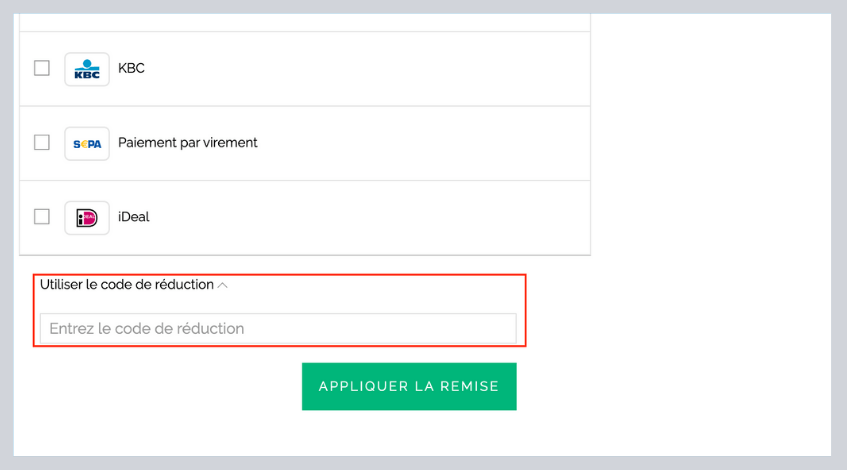Click empty space in the SEPA transfer row
This screenshot has width=847, height=470.
click(421, 143)
